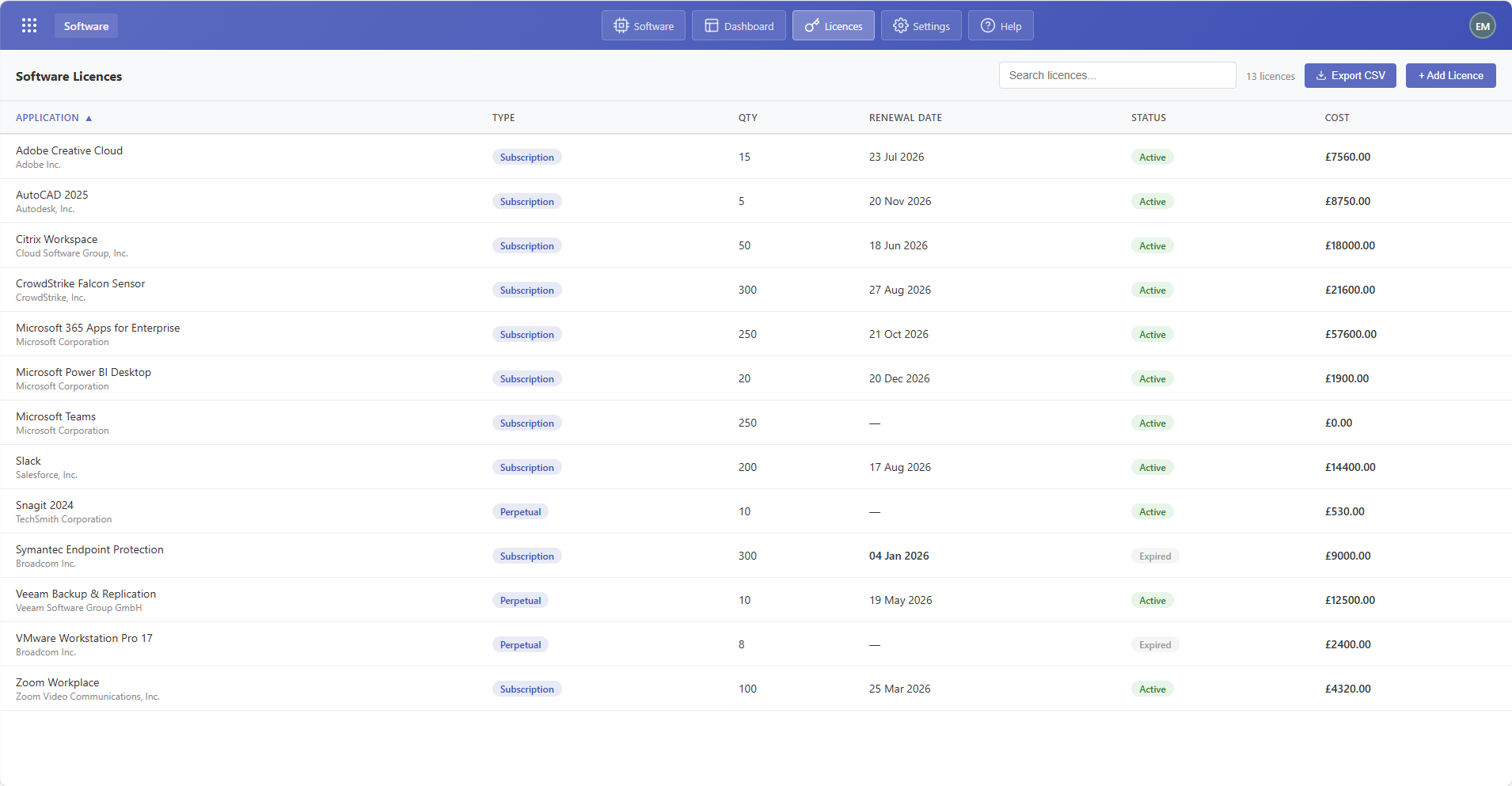Click the Expired status for Symantec Endpoint Protection
The image size is (1512, 786).
1155,556
